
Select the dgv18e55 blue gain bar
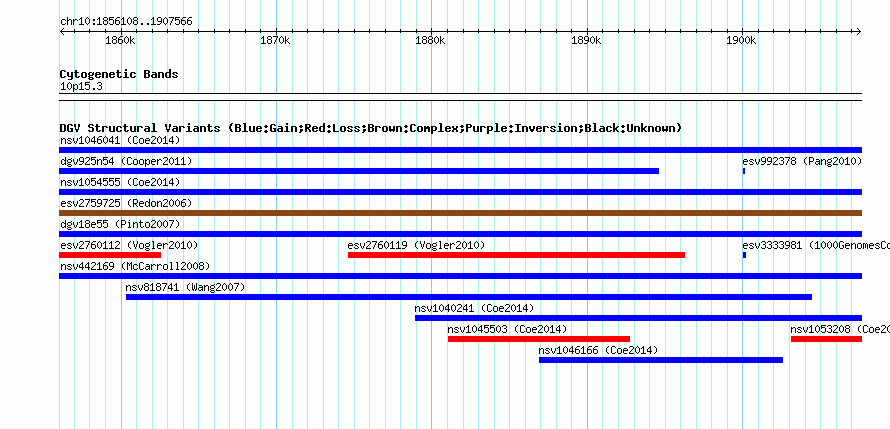[460, 234]
